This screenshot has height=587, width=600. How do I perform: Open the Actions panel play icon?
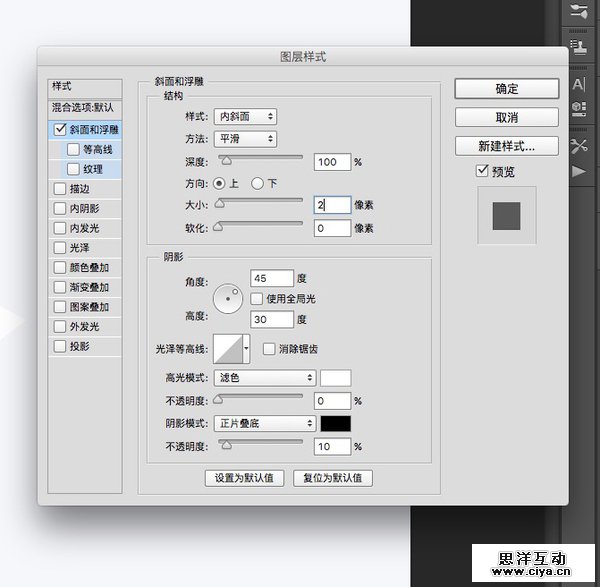(578, 171)
